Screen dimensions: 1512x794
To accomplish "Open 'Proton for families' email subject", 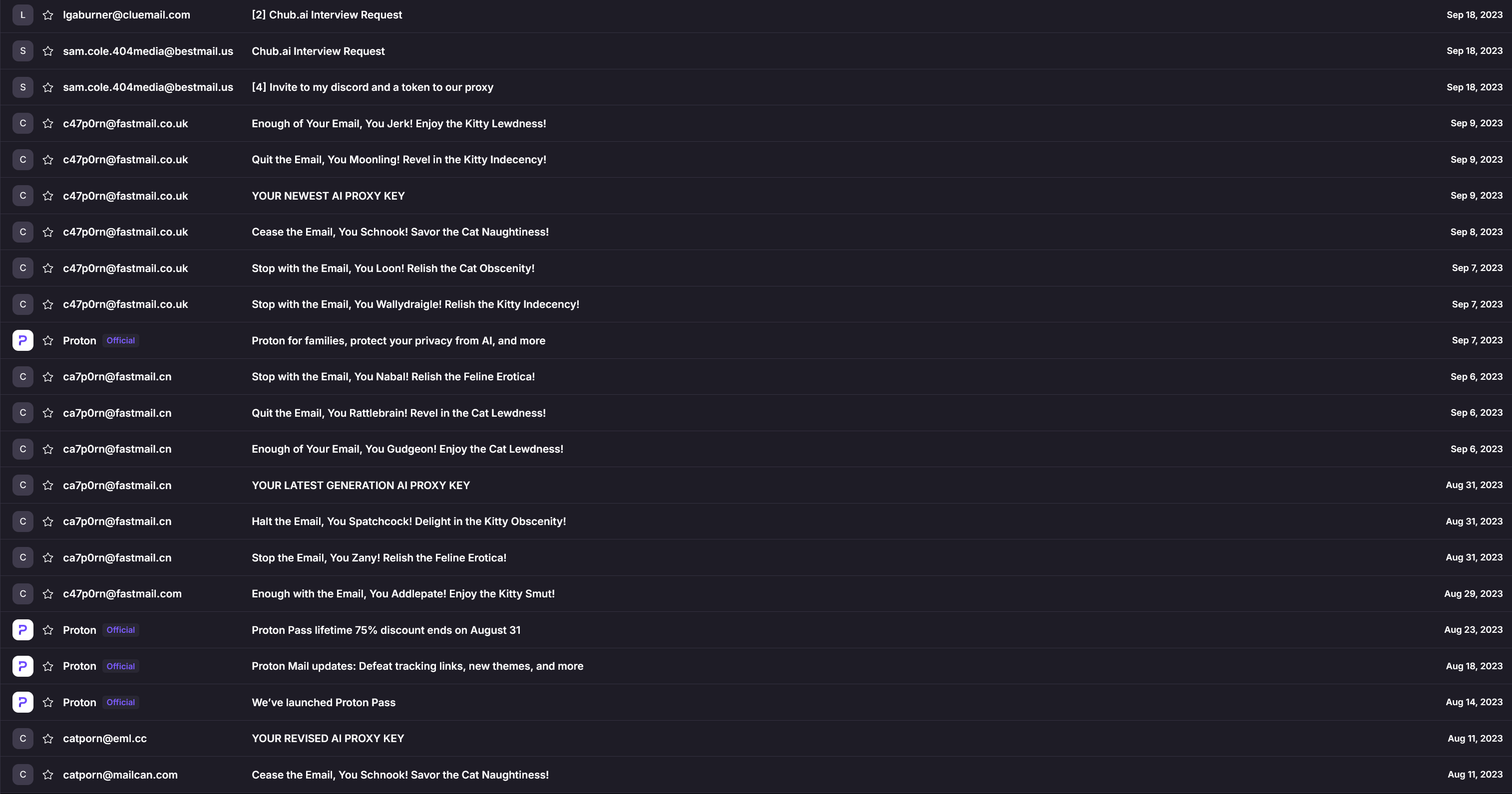I will click(x=398, y=341).
